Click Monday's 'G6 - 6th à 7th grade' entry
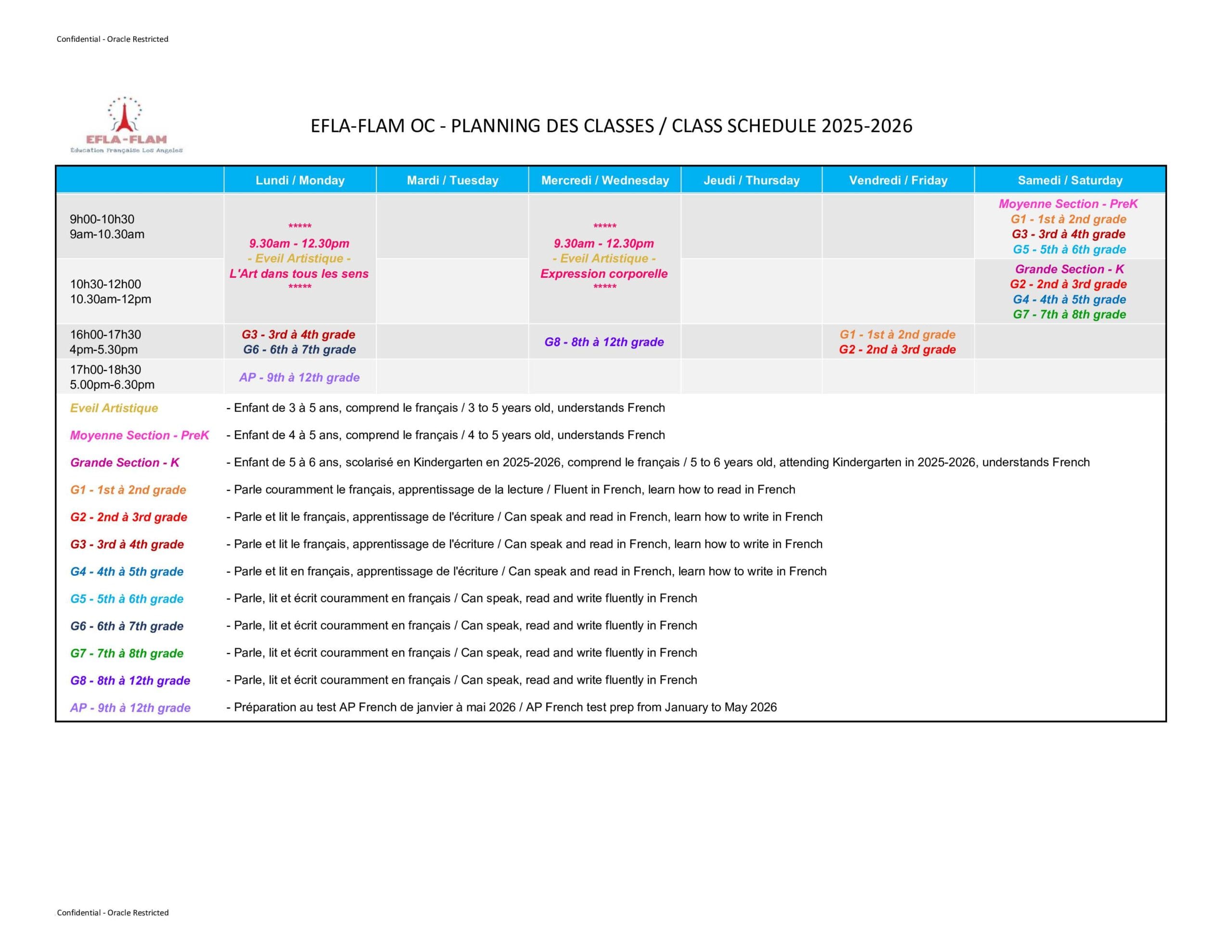The image size is (1232, 952). pos(299,349)
